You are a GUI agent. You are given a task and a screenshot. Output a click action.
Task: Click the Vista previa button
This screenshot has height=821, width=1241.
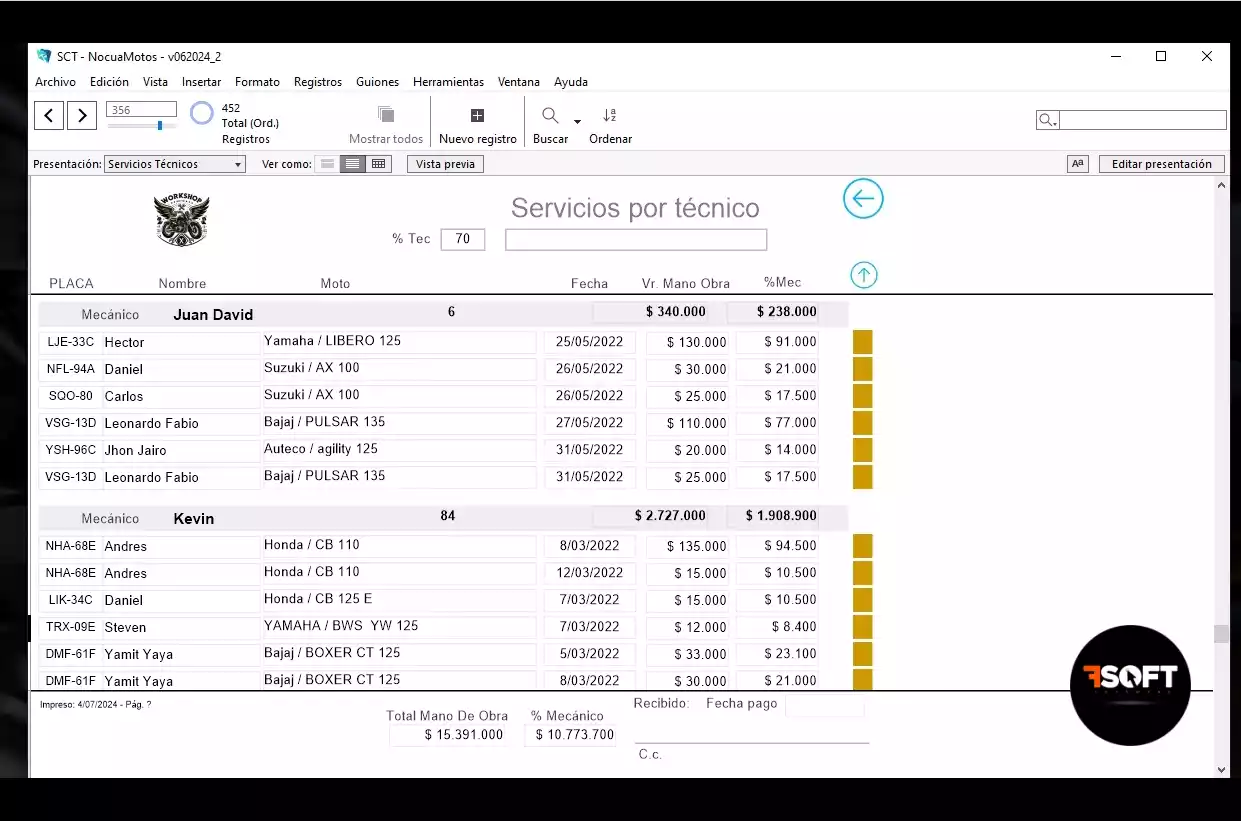pos(445,164)
